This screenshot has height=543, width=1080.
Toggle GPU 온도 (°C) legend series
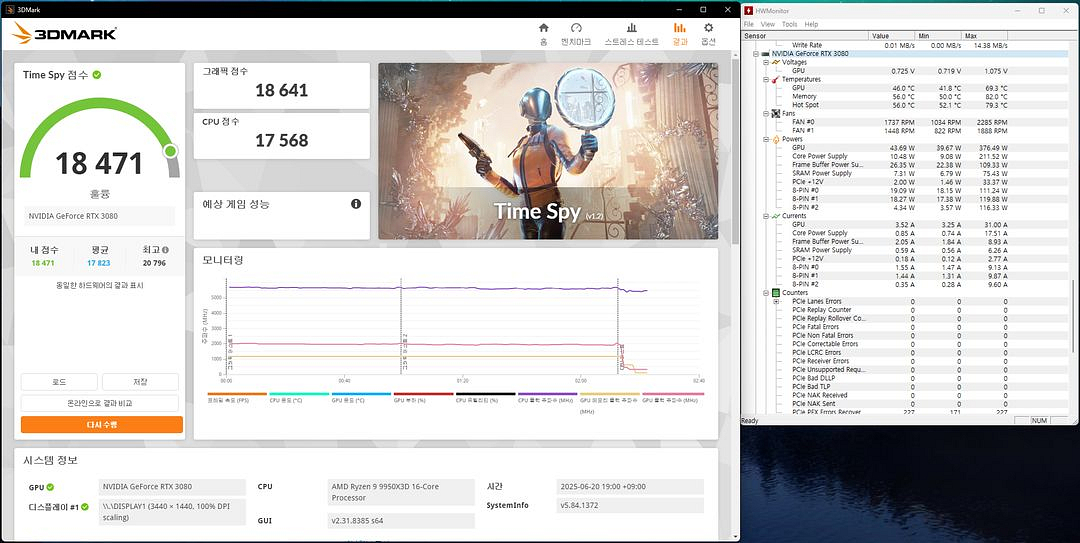click(x=361, y=398)
